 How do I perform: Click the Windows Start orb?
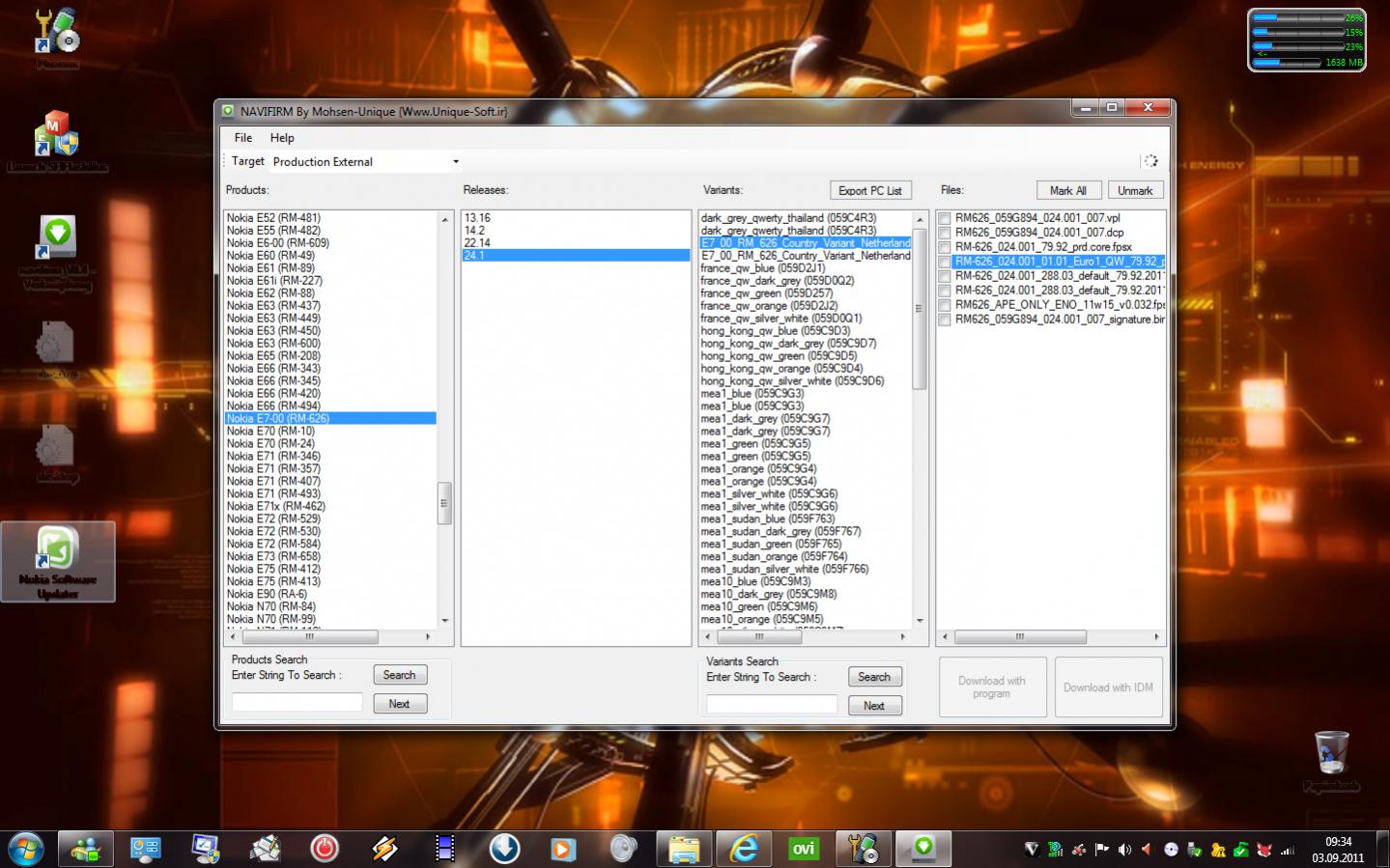point(26,849)
